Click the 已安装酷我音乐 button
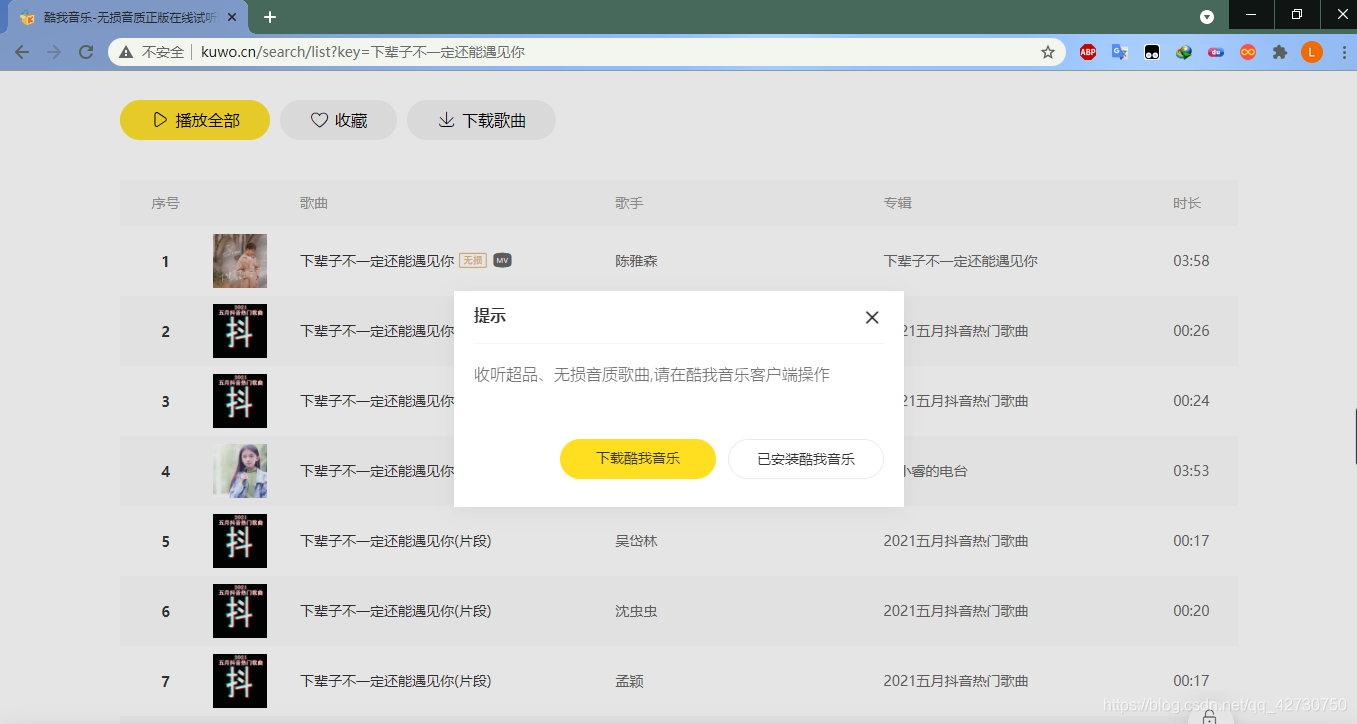 806,459
